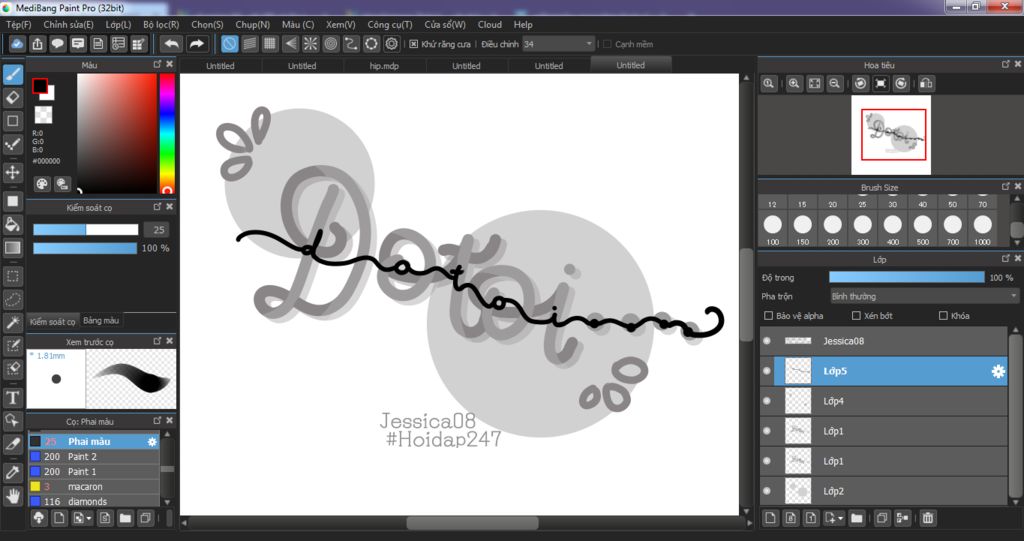Viewport: 1024px width, 541px height.
Task: Create a new folder in layers panel
Action: (857, 518)
